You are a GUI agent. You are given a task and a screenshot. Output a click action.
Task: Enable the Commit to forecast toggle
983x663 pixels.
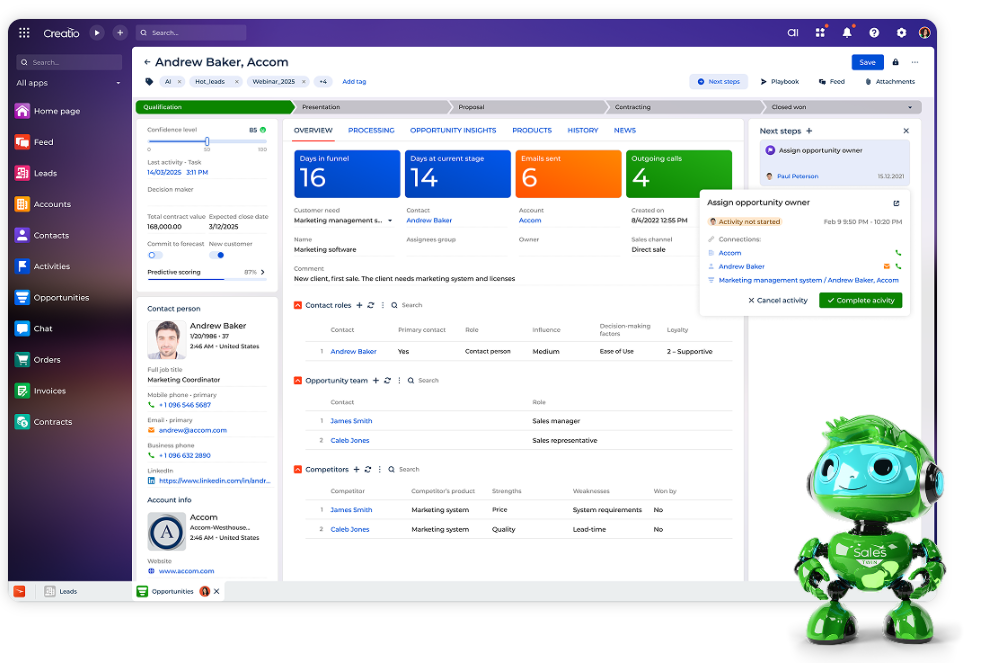point(154,255)
